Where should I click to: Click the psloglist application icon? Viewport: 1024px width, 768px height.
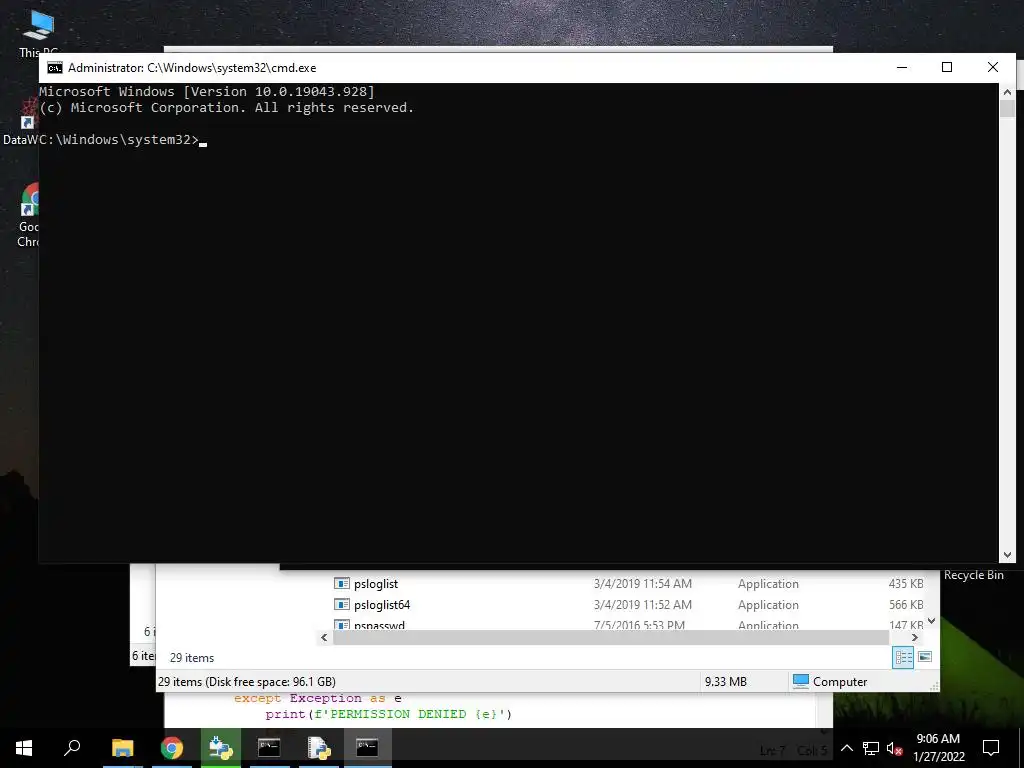click(342, 583)
